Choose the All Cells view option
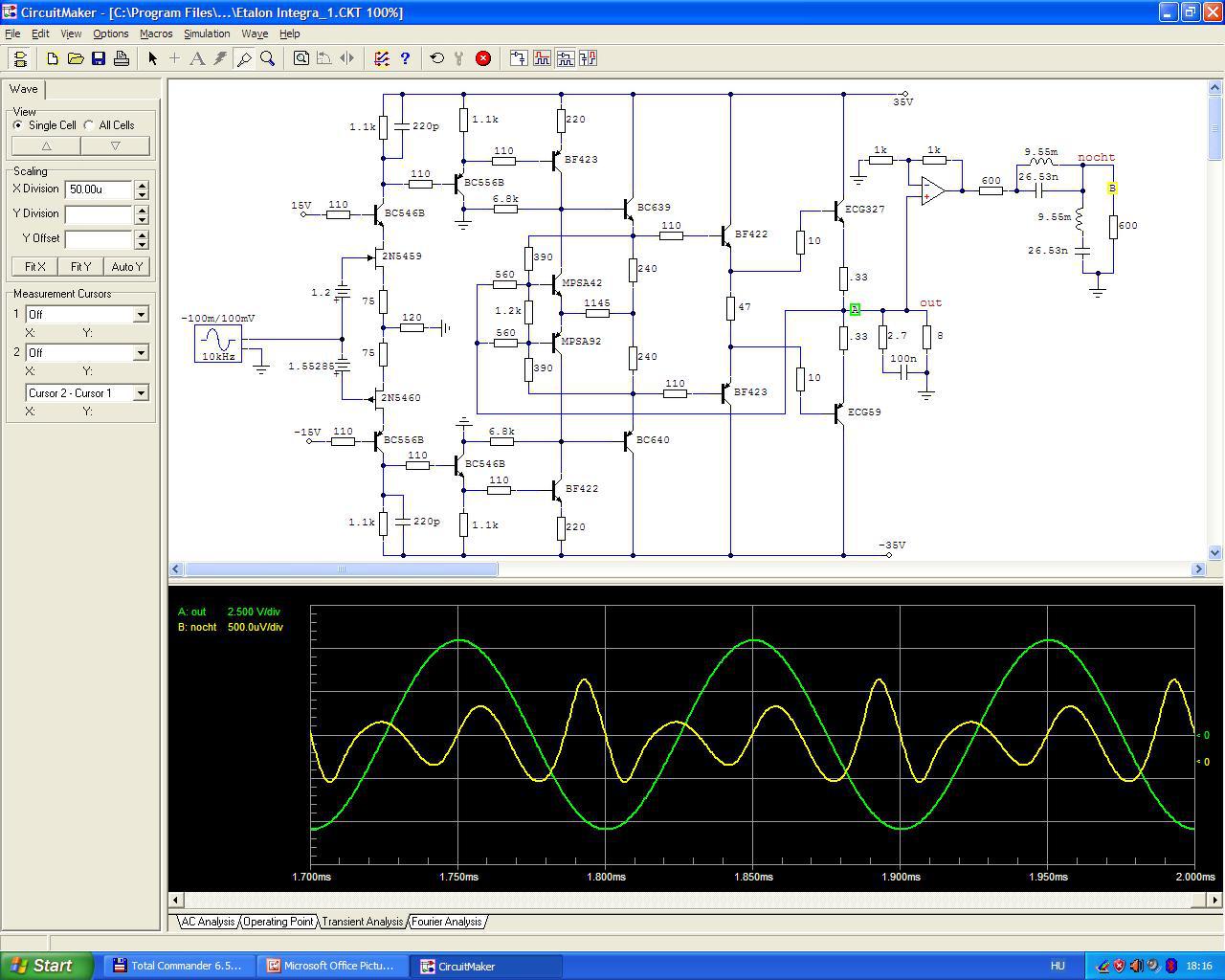This screenshot has height=980, width=1225. click(x=89, y=125)
